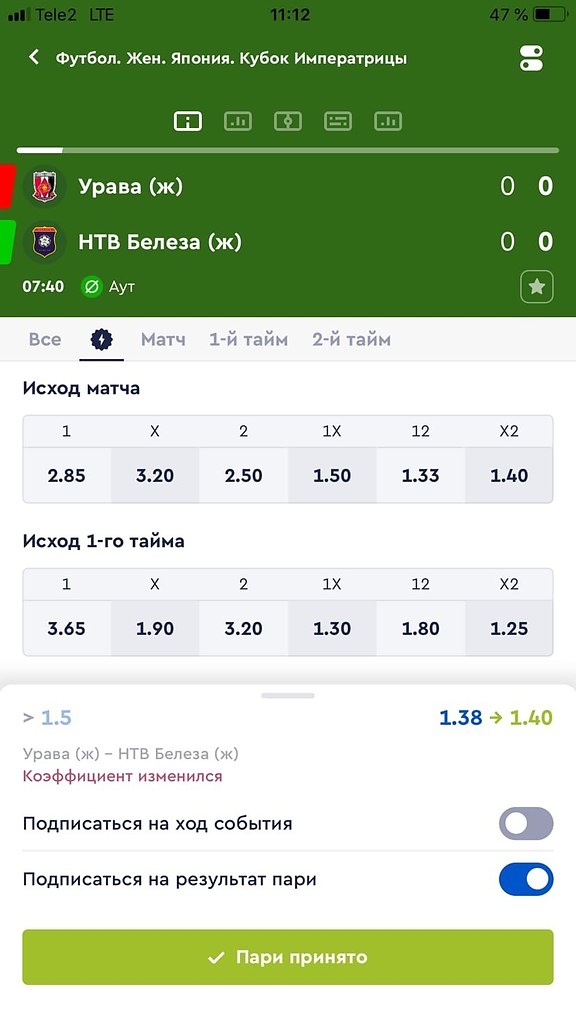This screenshot has height=1024, width=576.
Task: Switch to the 2-й тайм tab
Action: [351, 340]
